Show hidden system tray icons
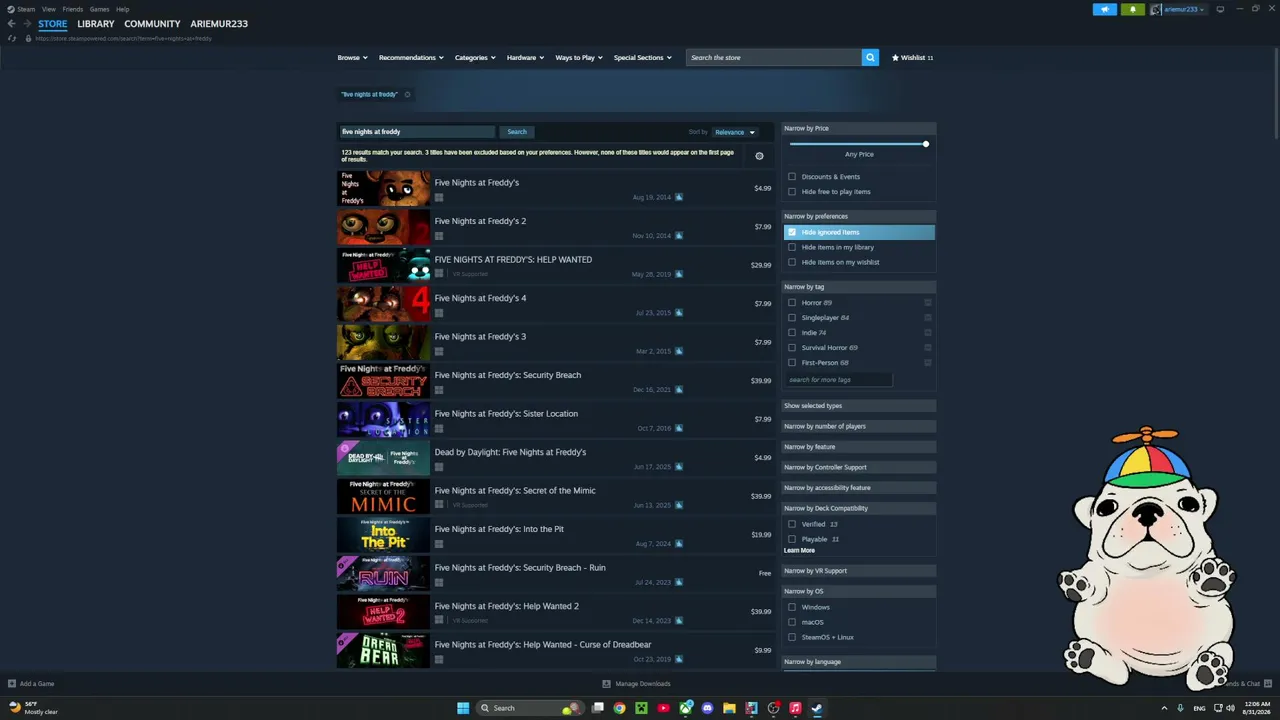 point(1165,708)
